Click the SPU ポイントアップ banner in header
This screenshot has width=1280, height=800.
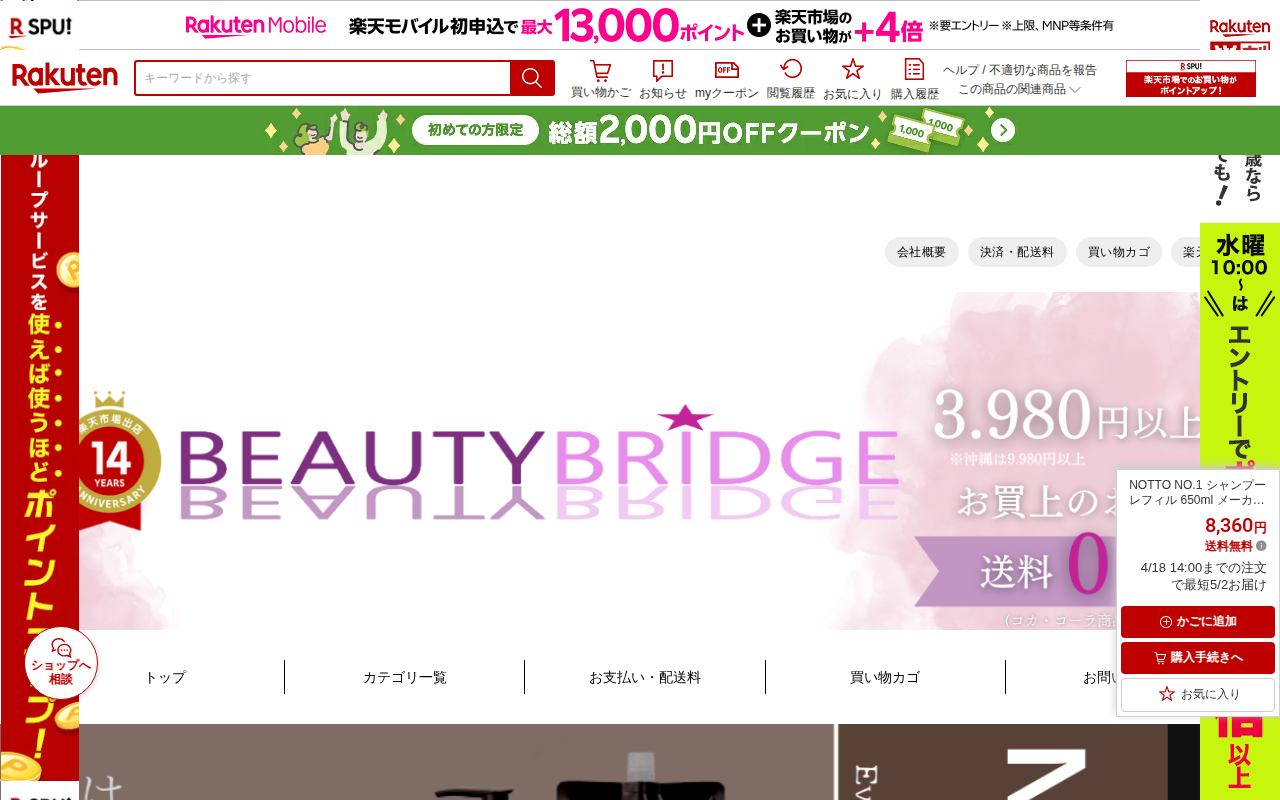(1191, 78)
